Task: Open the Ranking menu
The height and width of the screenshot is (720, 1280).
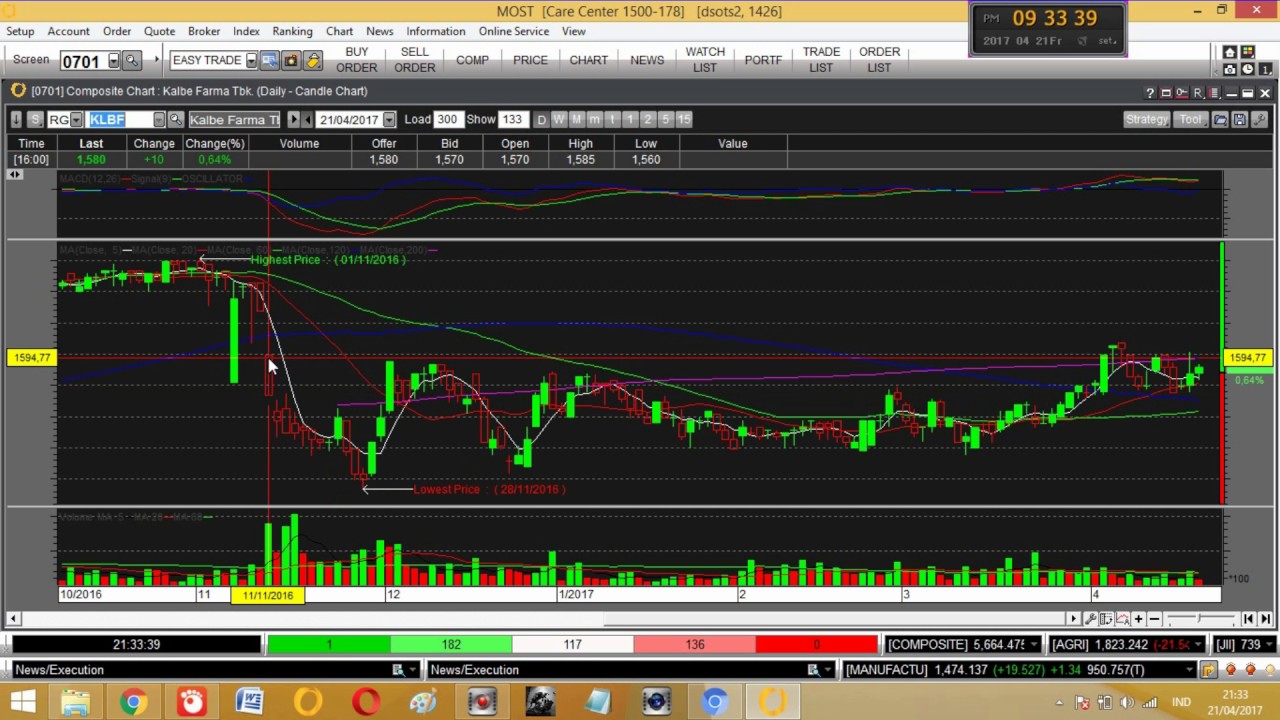Action: pyautogui.click(x=292, y=31)
